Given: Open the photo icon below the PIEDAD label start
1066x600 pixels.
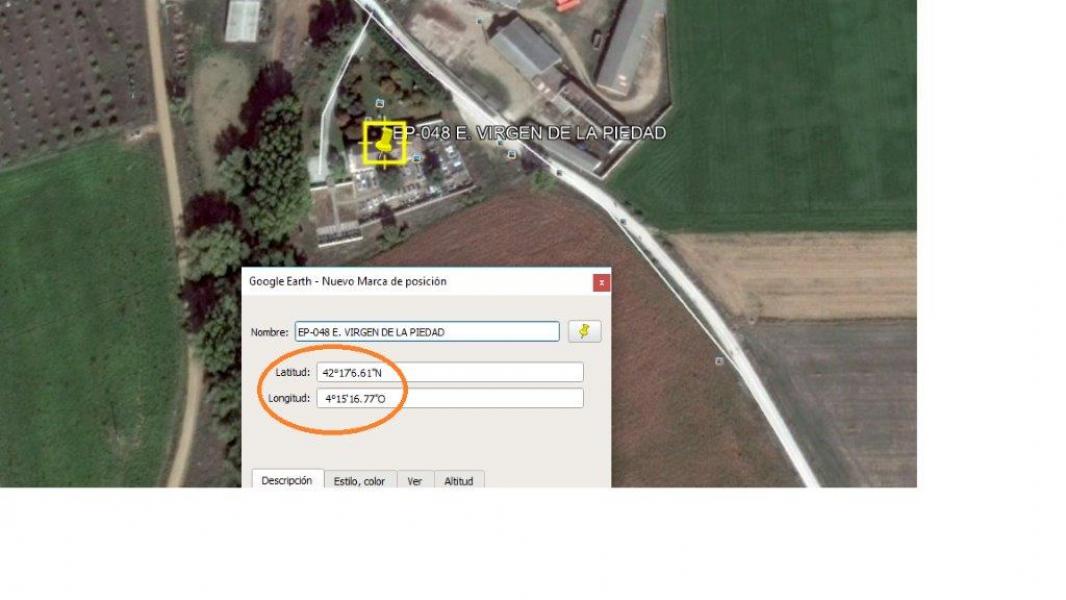Looking at the screenshot, I should pyautogui.click(x=512, y=155).
